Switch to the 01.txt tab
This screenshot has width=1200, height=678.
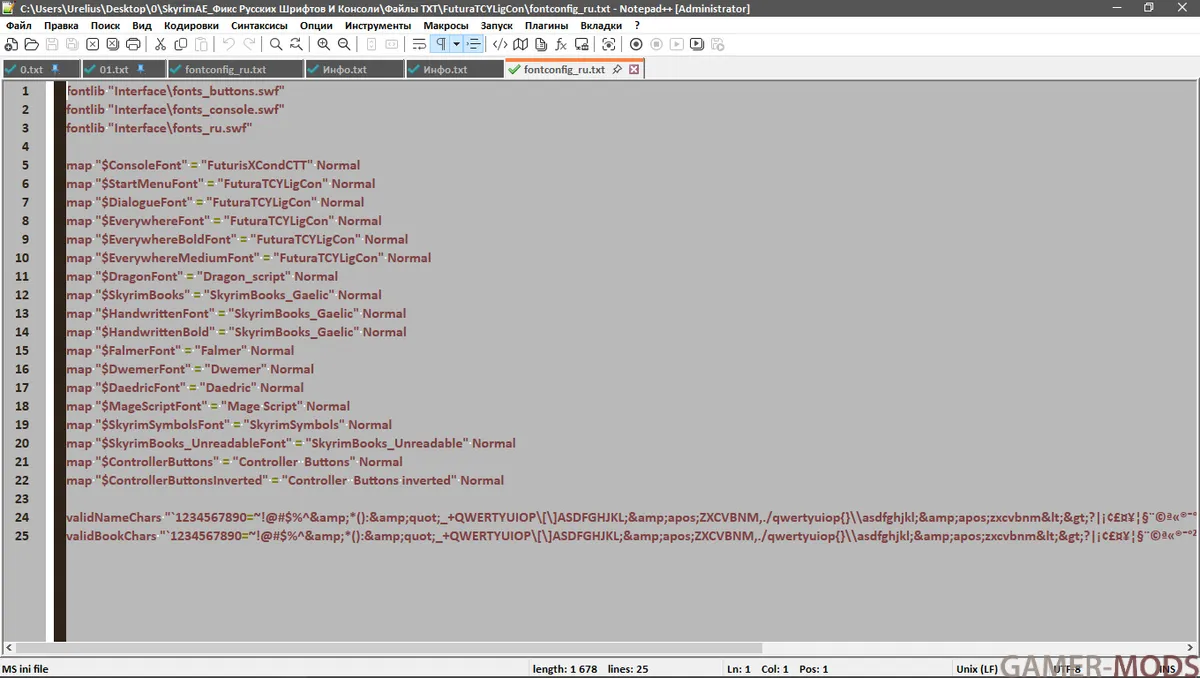[114, 70]
